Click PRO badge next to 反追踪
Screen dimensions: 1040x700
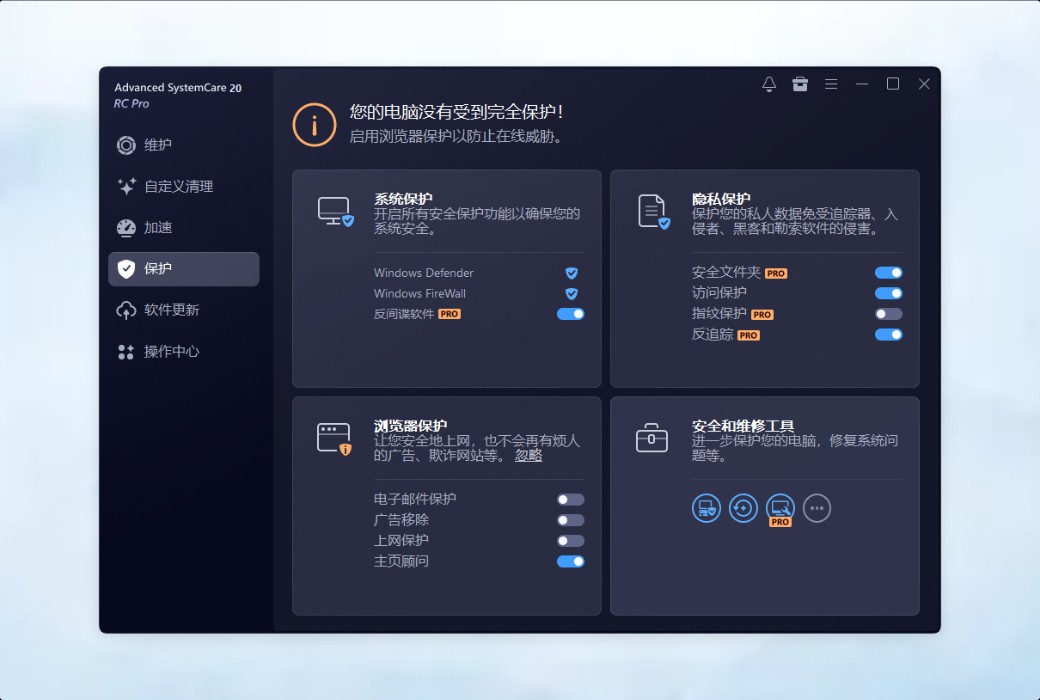[748, 335]
